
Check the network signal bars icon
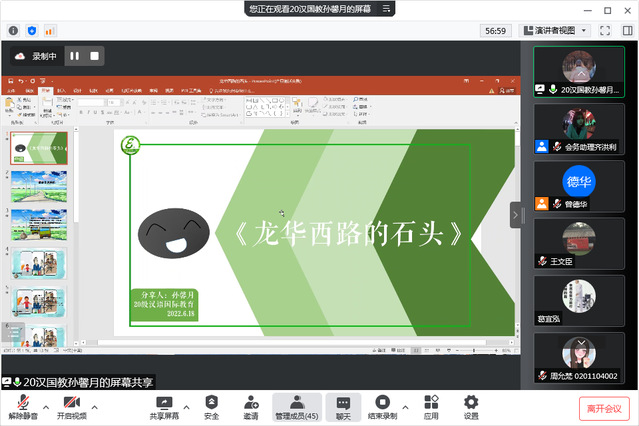[50, 31]
